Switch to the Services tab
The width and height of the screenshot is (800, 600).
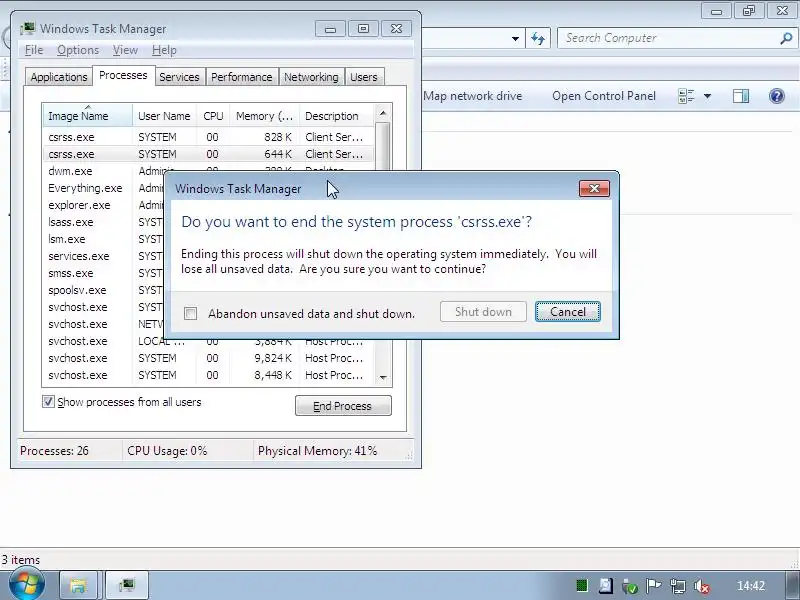coord(179,77)
